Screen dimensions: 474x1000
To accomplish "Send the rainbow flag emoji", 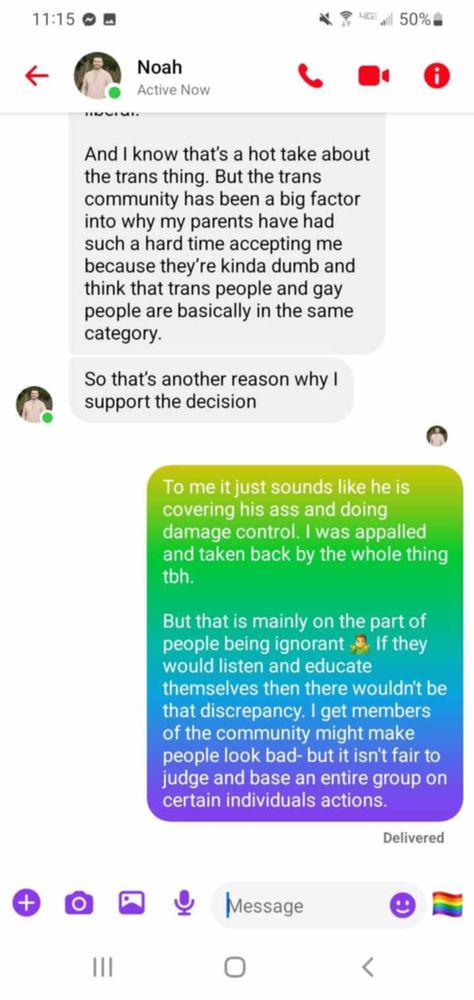I will tap(448, 904).
